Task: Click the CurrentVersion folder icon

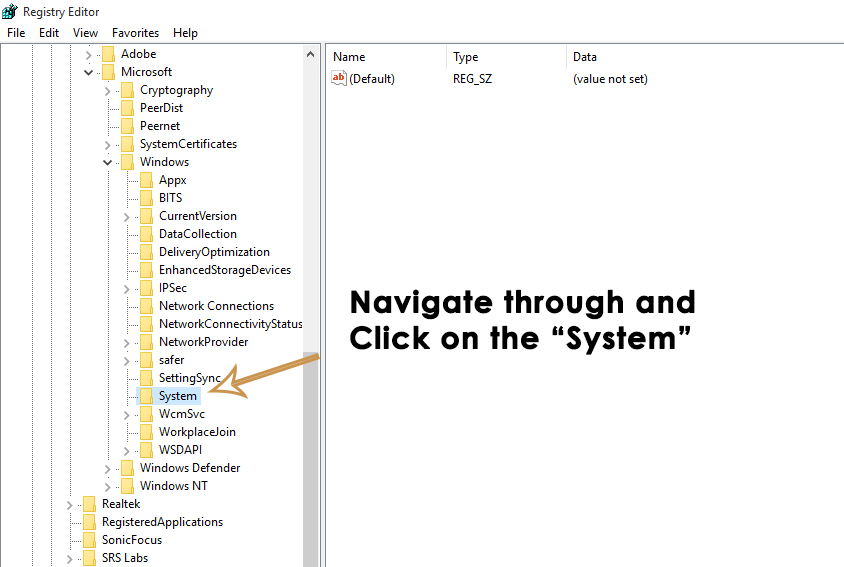Action: [146, 216]
